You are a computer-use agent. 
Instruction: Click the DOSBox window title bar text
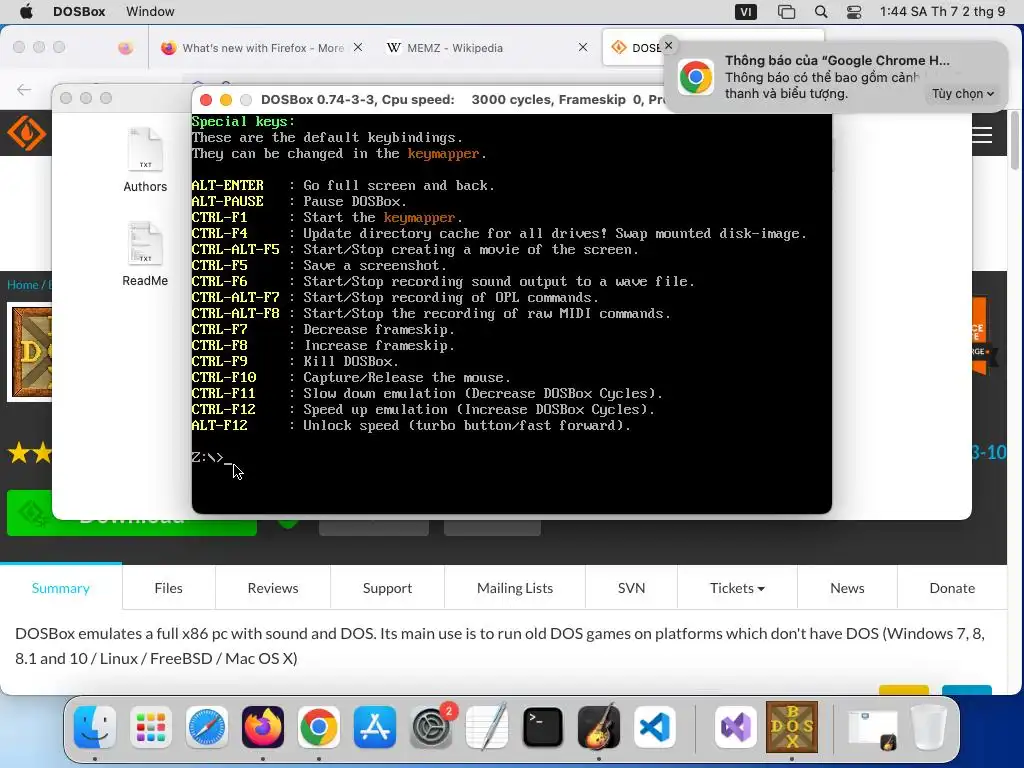pos(461,99)
